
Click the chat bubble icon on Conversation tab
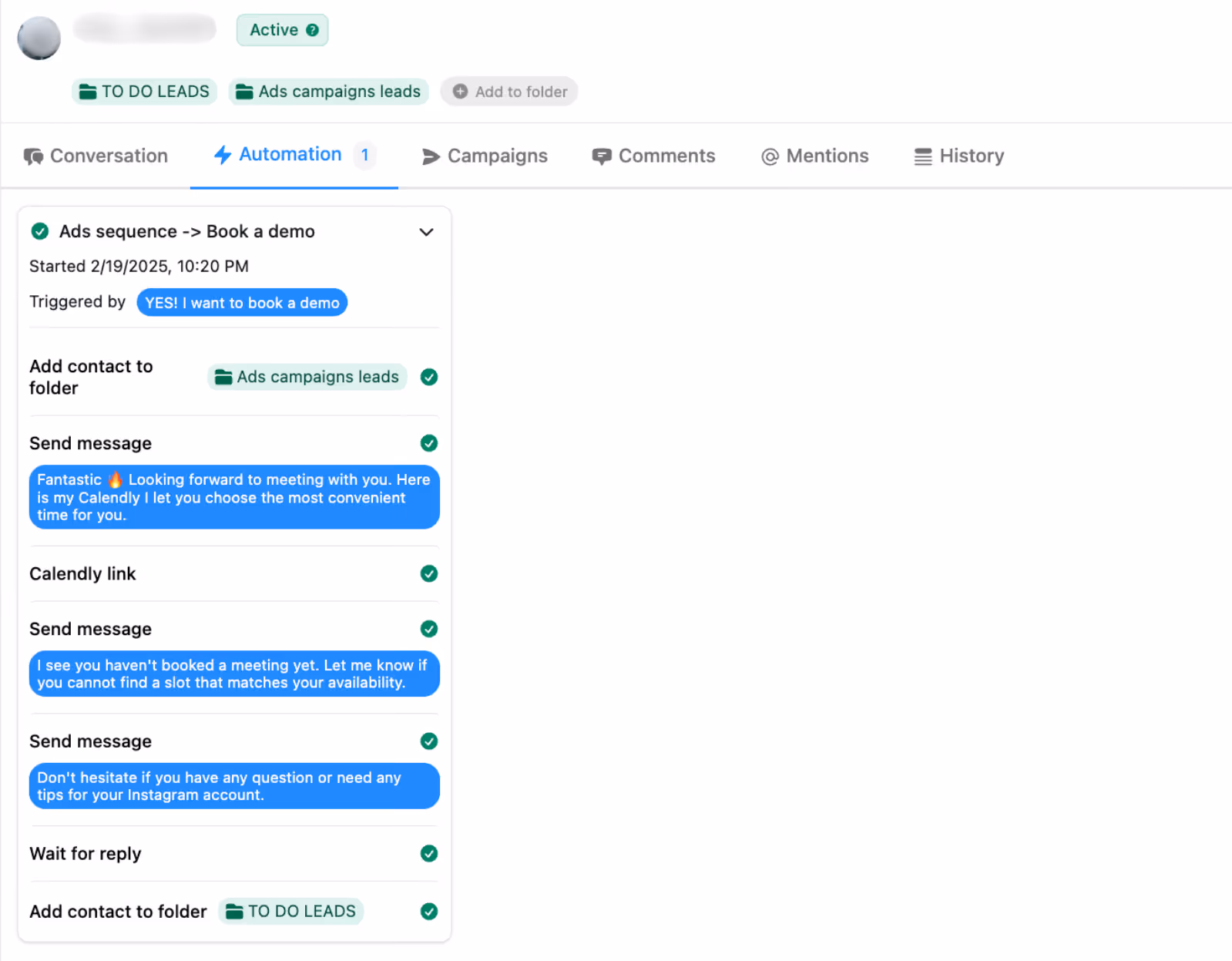[x=33, y=156]
